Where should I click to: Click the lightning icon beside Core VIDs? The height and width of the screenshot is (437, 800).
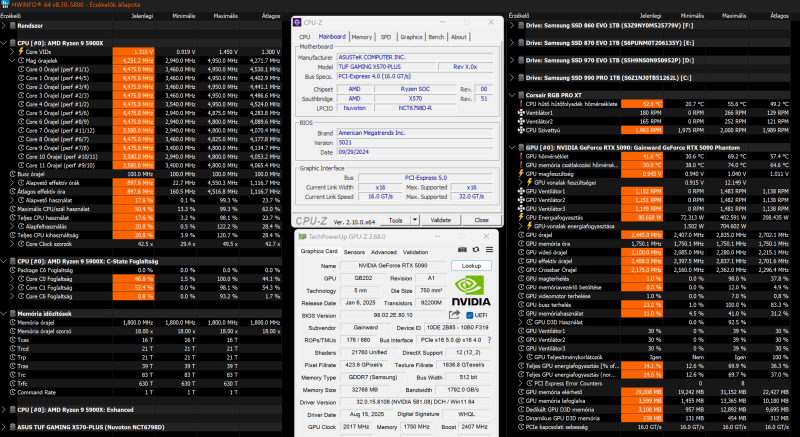click(21, 52)
